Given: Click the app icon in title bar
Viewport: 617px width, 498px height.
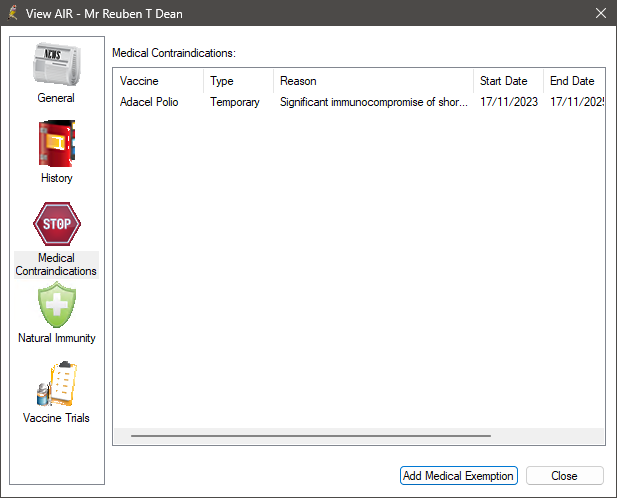Looking at the screenshot, I should 13,13.
